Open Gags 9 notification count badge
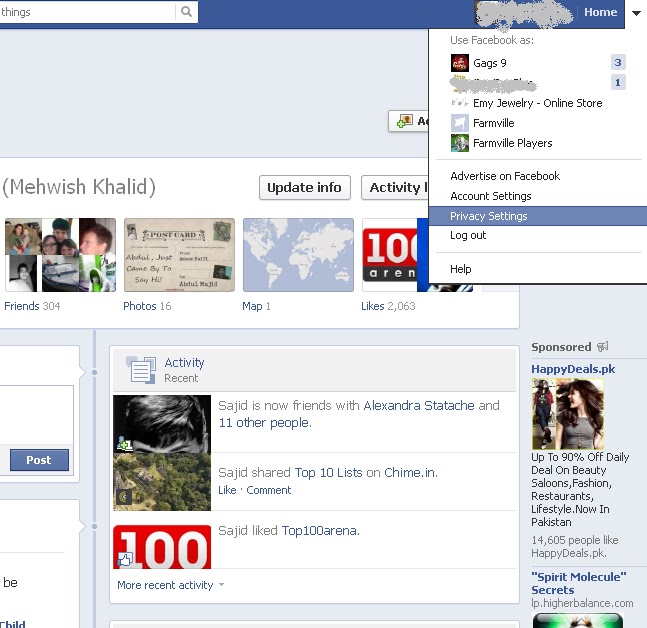647x628 pixels. tap(618, 62)
